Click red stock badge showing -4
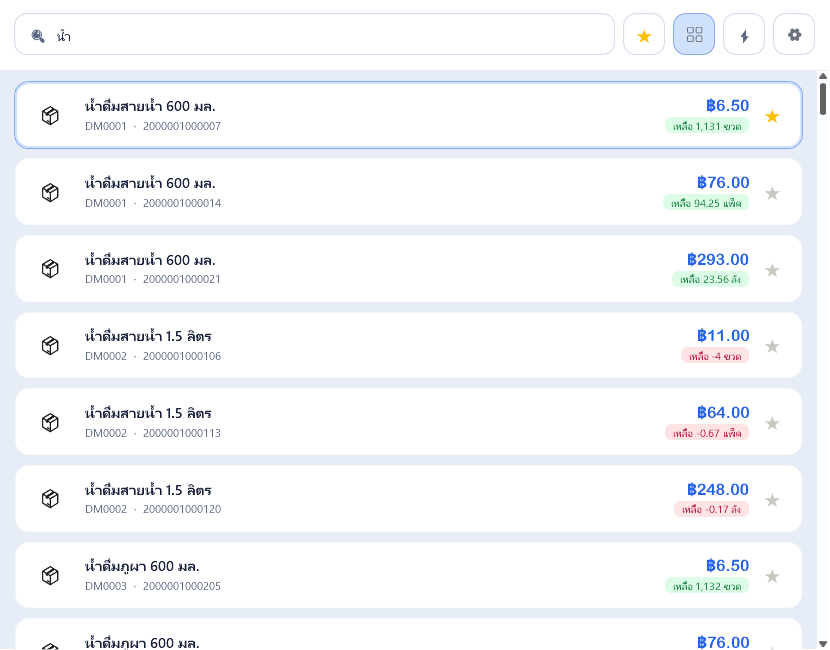 (x=715, y=356)
